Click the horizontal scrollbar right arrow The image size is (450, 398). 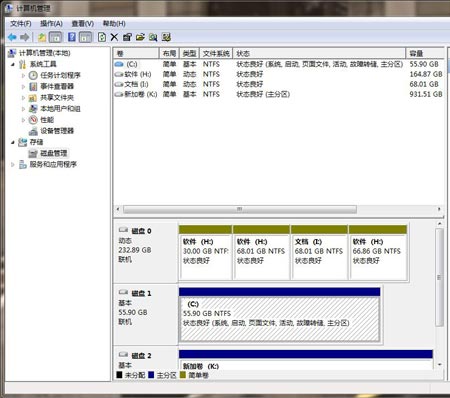(x=439, y=209)
